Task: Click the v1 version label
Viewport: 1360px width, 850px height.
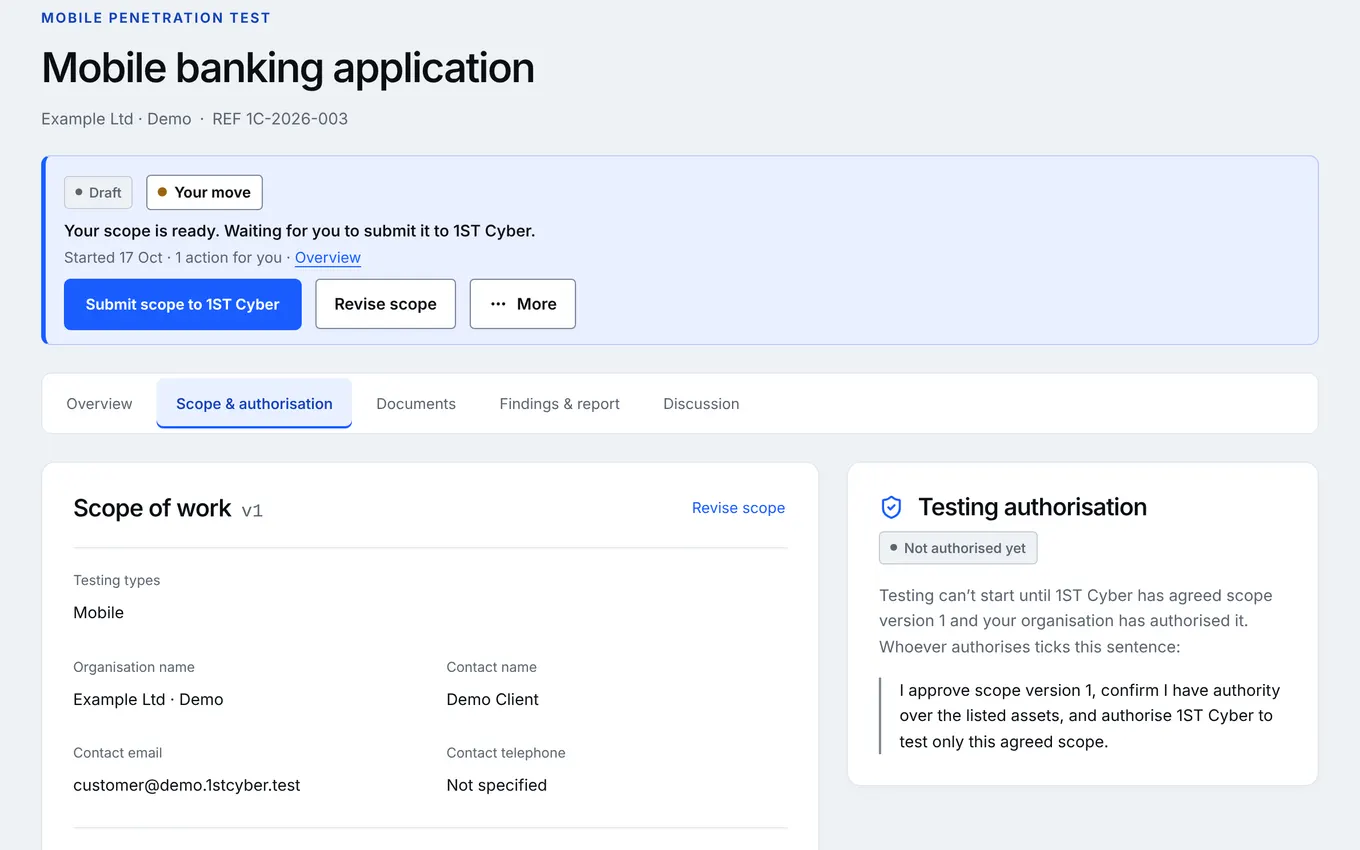Action: tap(252, 510)
